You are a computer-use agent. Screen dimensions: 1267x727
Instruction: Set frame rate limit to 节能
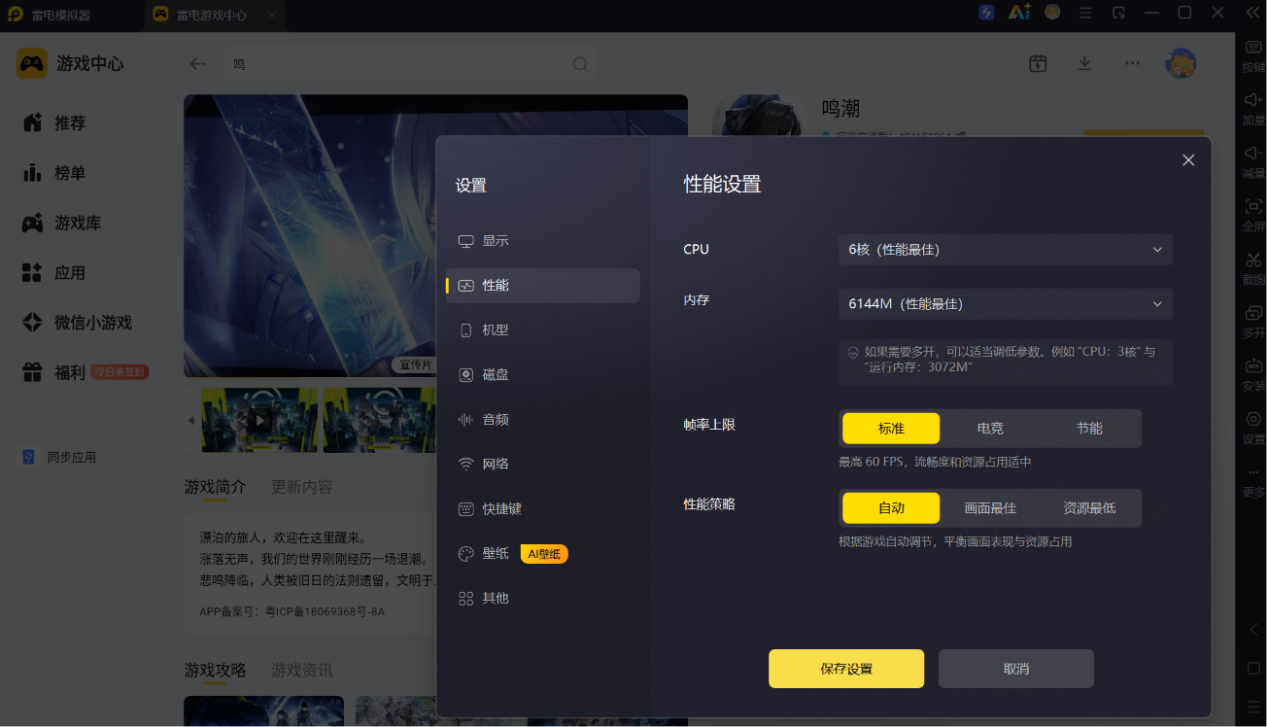tap(1089, 428)
